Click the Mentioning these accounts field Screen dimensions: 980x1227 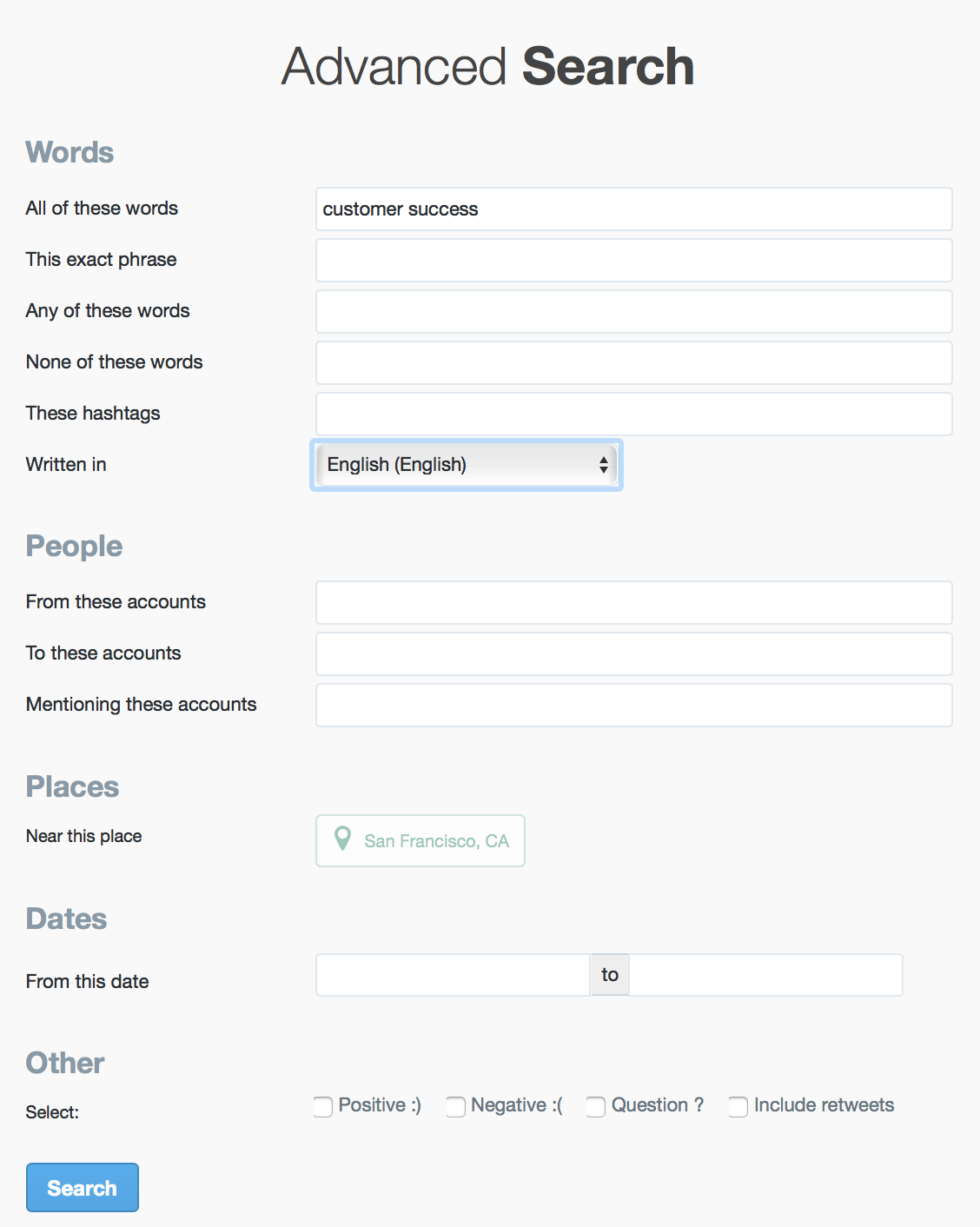634,705
